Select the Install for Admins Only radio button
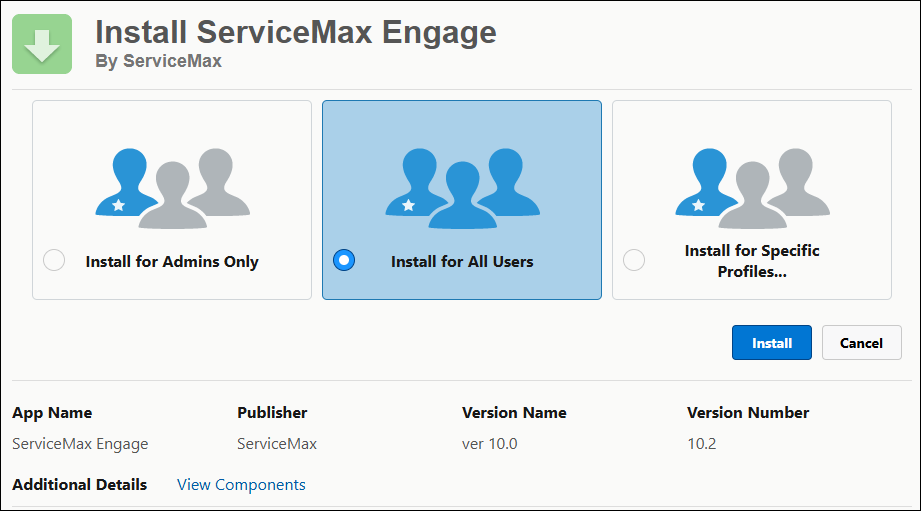The image size is (921, 511). click(54, 260)
